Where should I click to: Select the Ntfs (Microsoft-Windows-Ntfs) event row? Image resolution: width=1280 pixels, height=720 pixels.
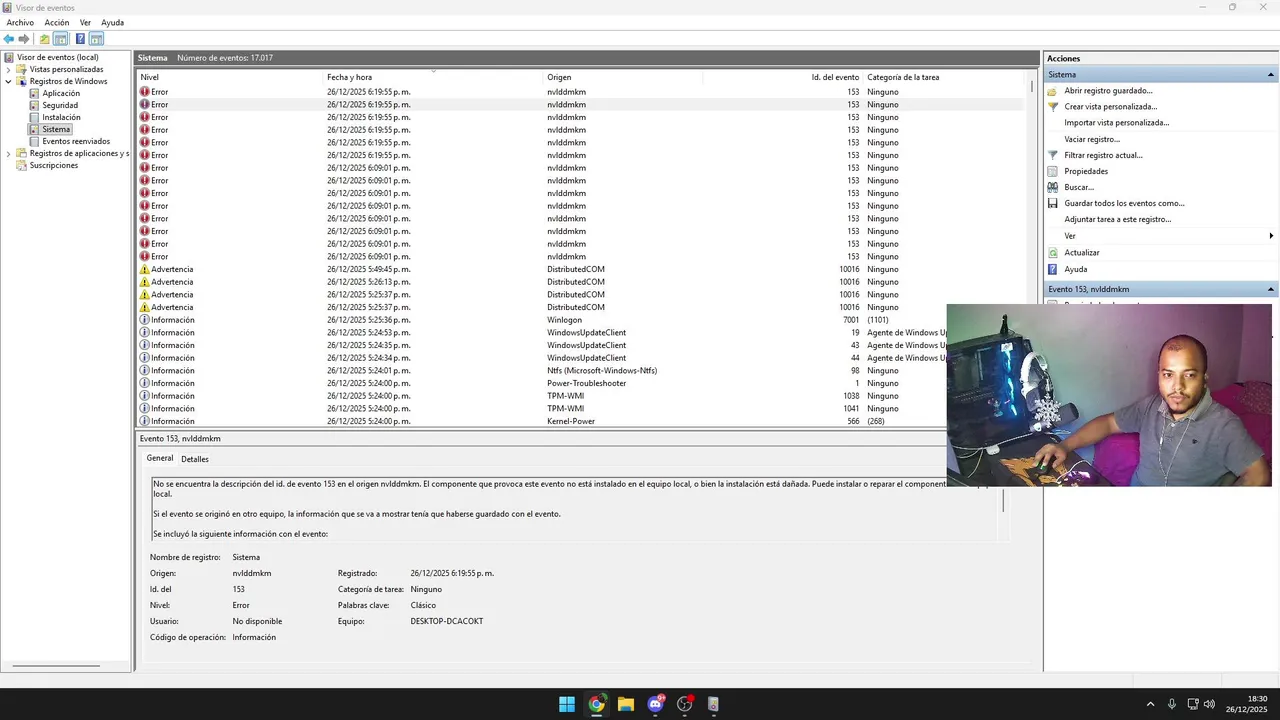[540, 370]
